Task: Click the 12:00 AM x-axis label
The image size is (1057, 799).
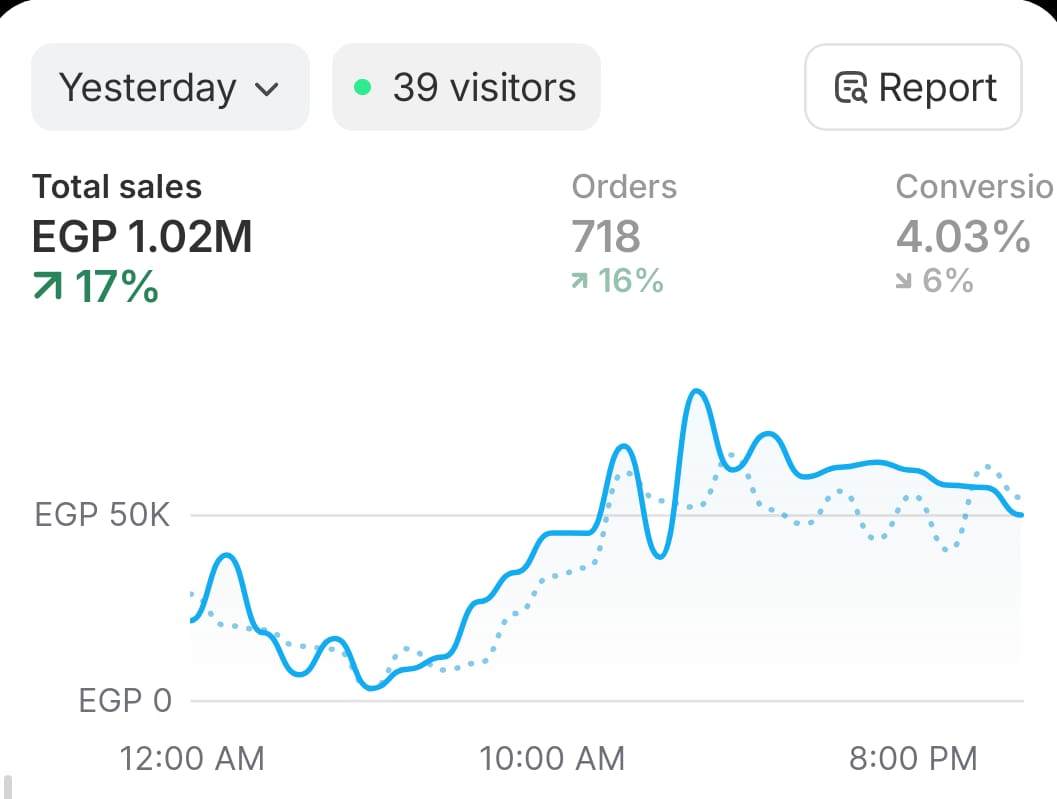Action: (x=192, y=758)
